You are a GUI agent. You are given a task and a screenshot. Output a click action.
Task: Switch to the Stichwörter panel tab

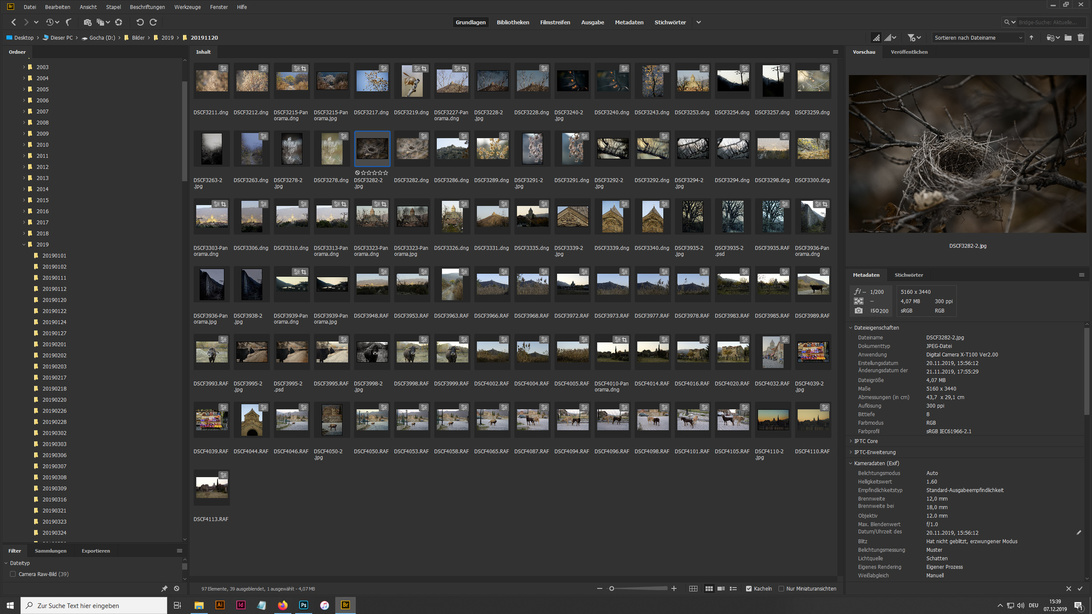908,275
